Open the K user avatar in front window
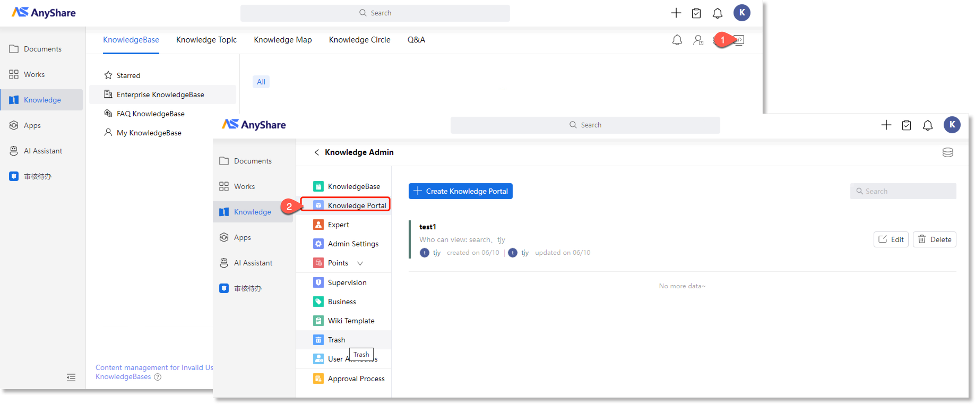This screenshot has width=976, height=404. click(952, 125)
